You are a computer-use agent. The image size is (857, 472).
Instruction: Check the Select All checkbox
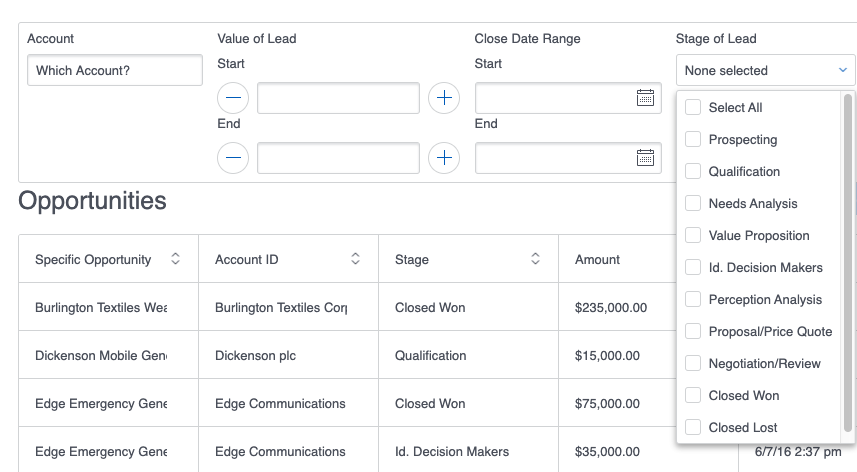pyautogui.click(x=693, y=108)
